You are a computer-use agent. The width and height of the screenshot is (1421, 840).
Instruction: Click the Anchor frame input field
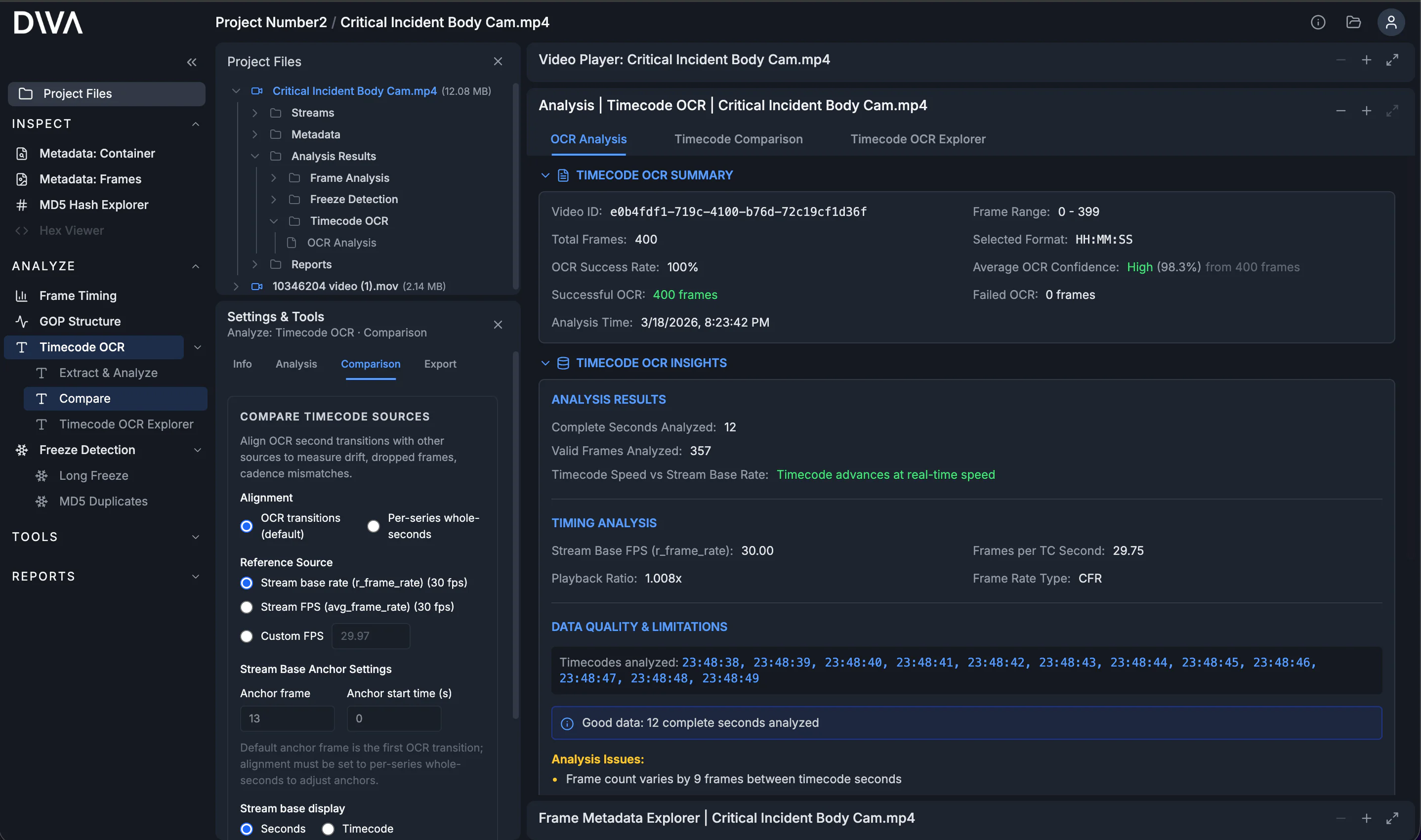click(287, 718)
